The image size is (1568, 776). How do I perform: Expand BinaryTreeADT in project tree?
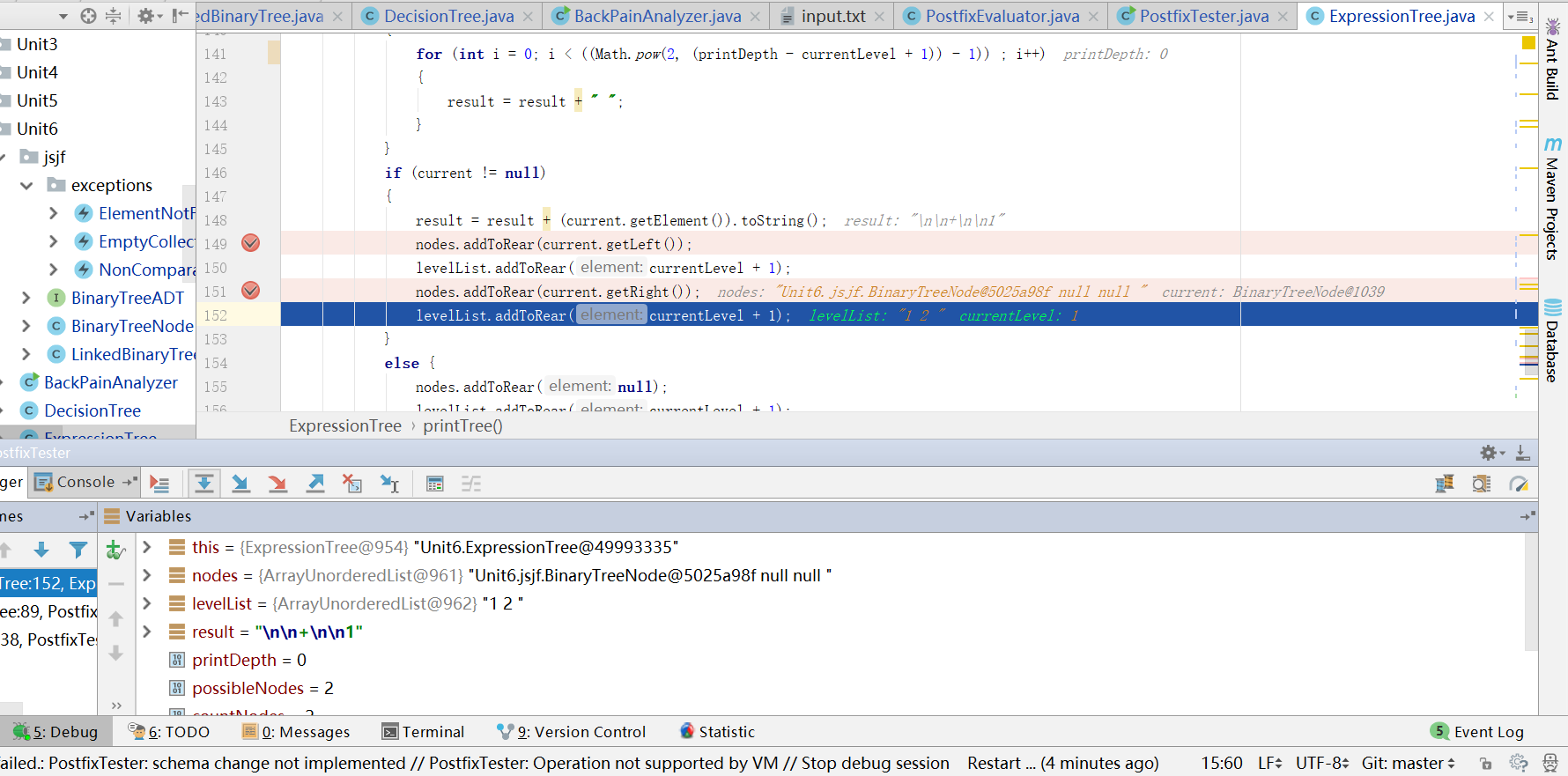coord(26,298)
